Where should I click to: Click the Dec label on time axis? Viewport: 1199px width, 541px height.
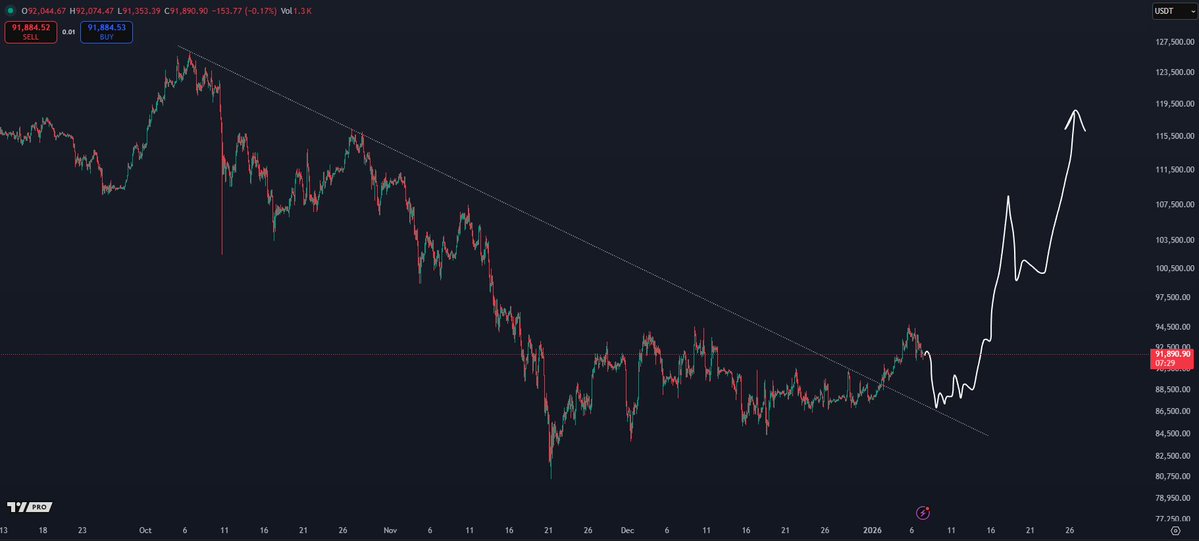click(x=628, y=530)
